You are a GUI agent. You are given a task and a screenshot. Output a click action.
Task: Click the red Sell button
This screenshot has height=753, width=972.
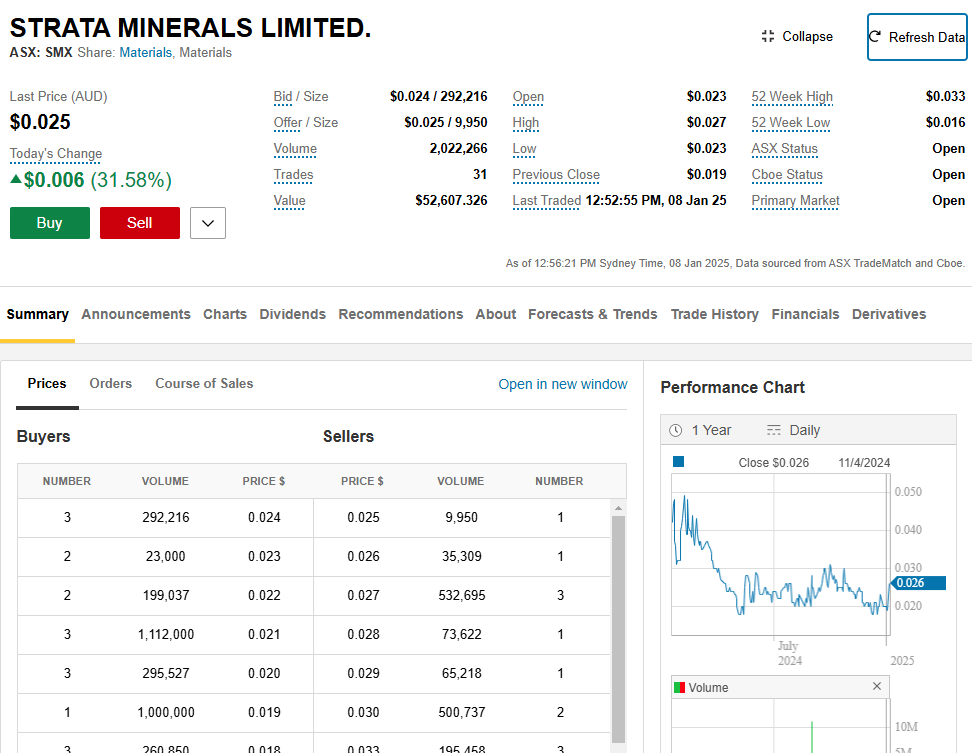click(x=139, y=223)
